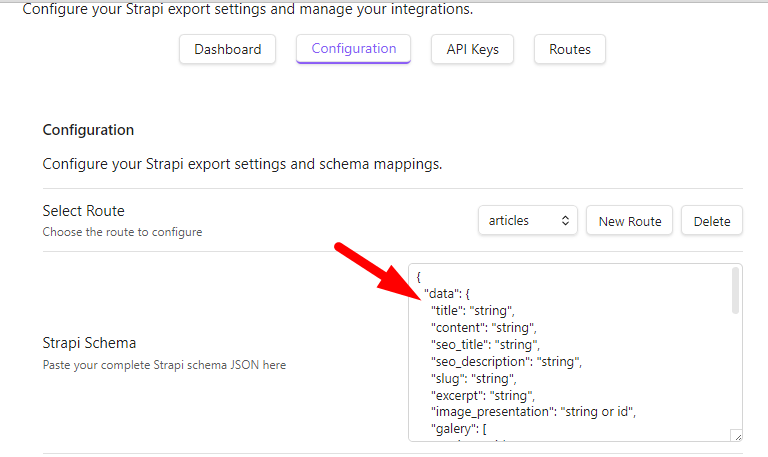Image resolution: width=768 pixels, height=457 pixels.
Task: Click 'Paste your complete Strapi schema JSON here'
Action: tap(164, 365)
